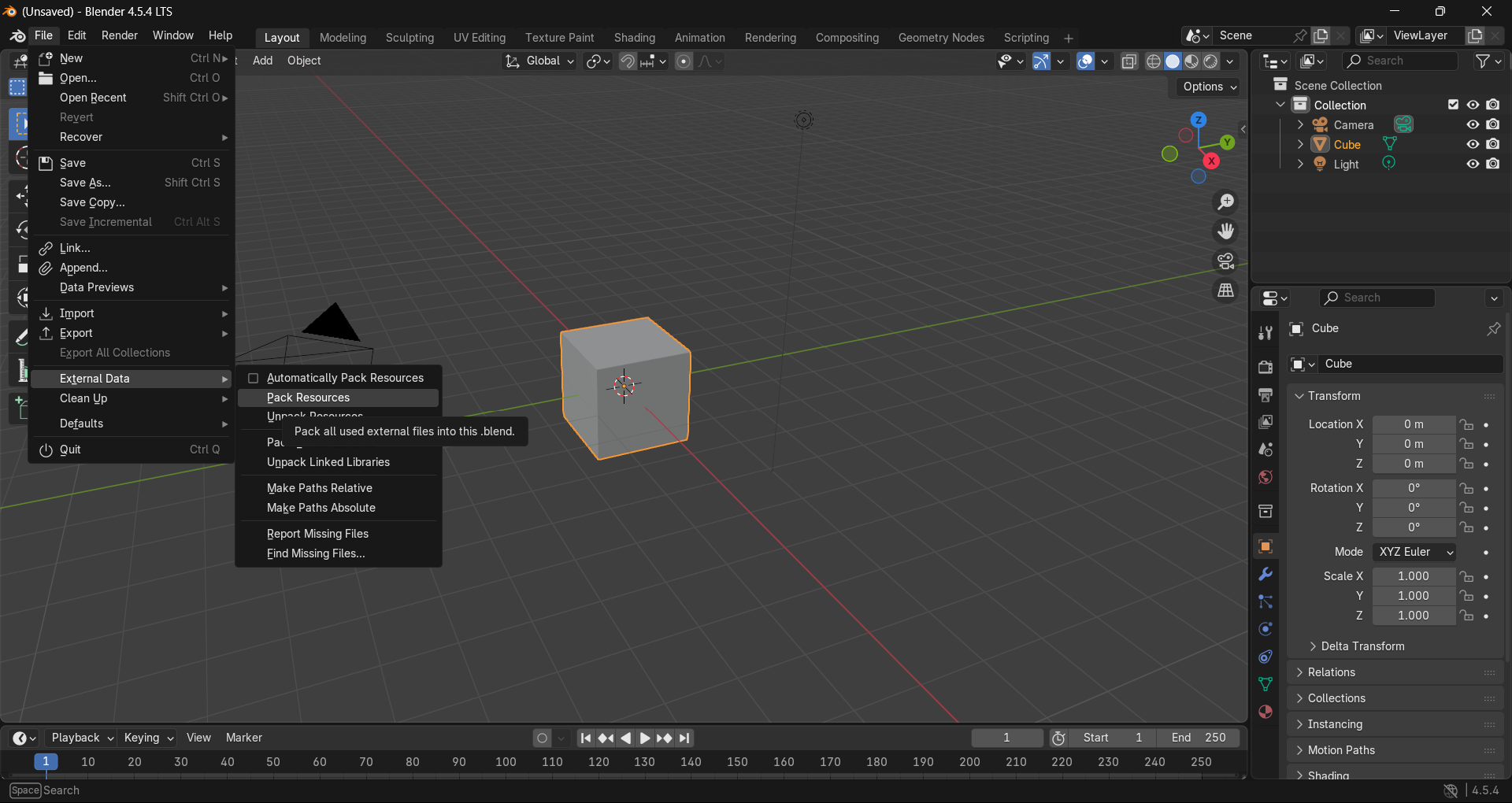1512x803 pixels.
Task: Click play animation button
Action: pos(645,738)
